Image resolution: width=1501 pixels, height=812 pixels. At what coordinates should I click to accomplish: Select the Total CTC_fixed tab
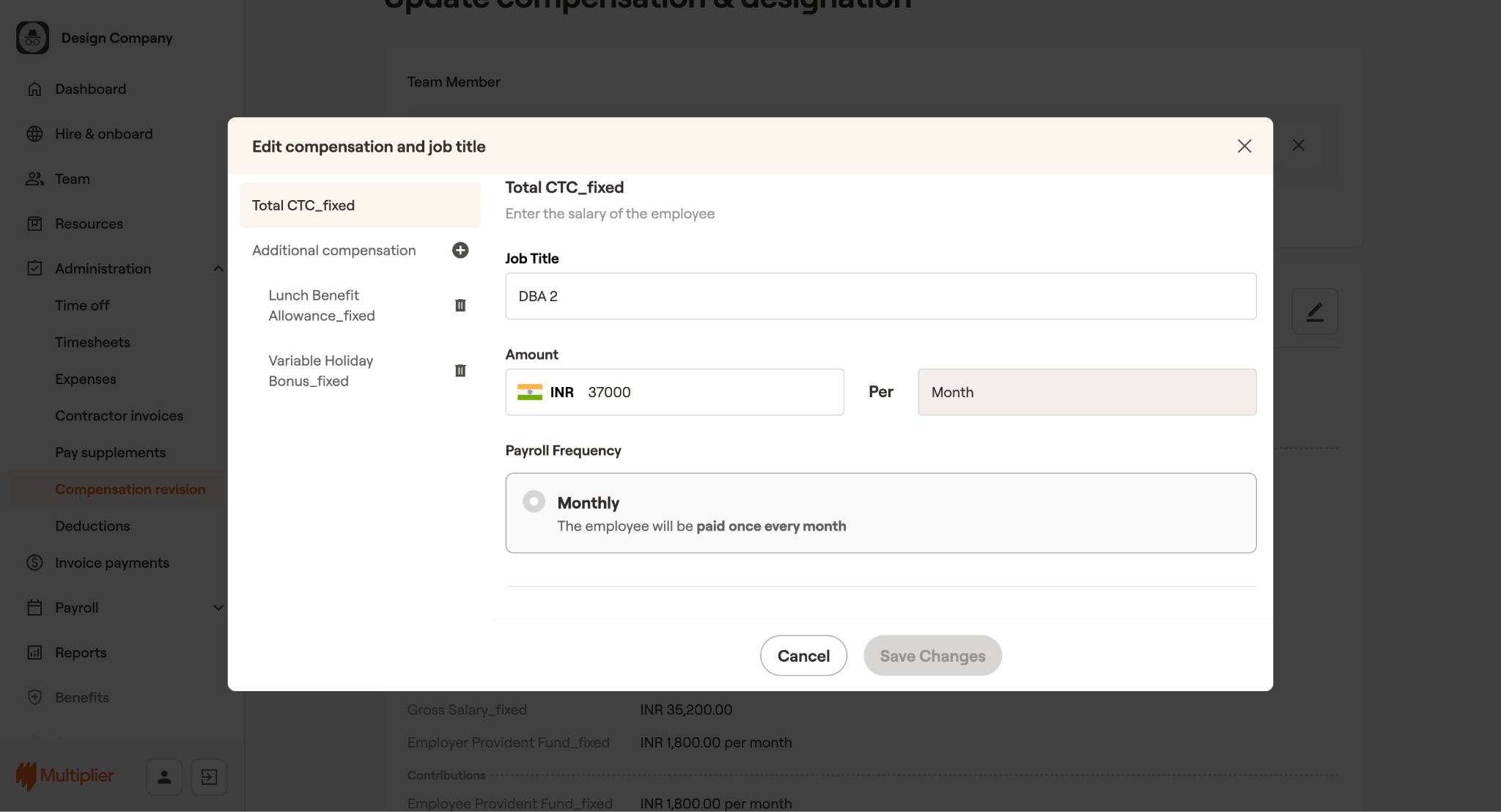(x=360, y=205)
